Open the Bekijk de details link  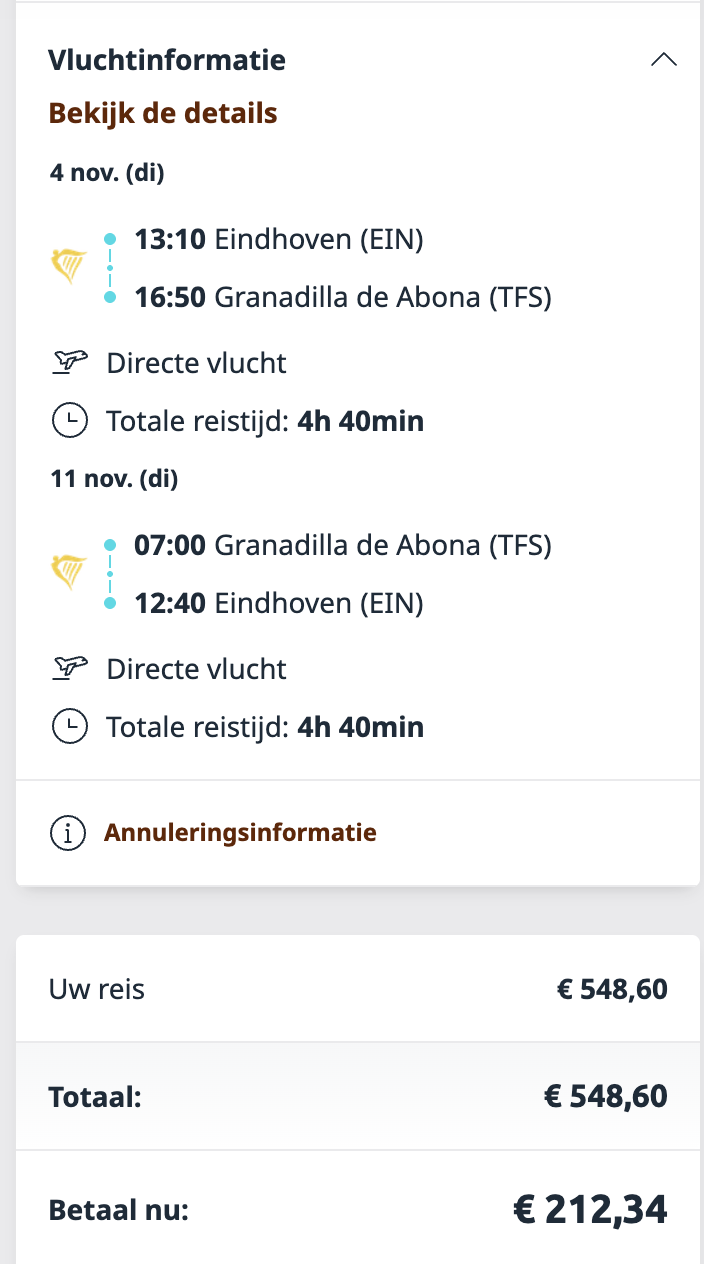163,113
